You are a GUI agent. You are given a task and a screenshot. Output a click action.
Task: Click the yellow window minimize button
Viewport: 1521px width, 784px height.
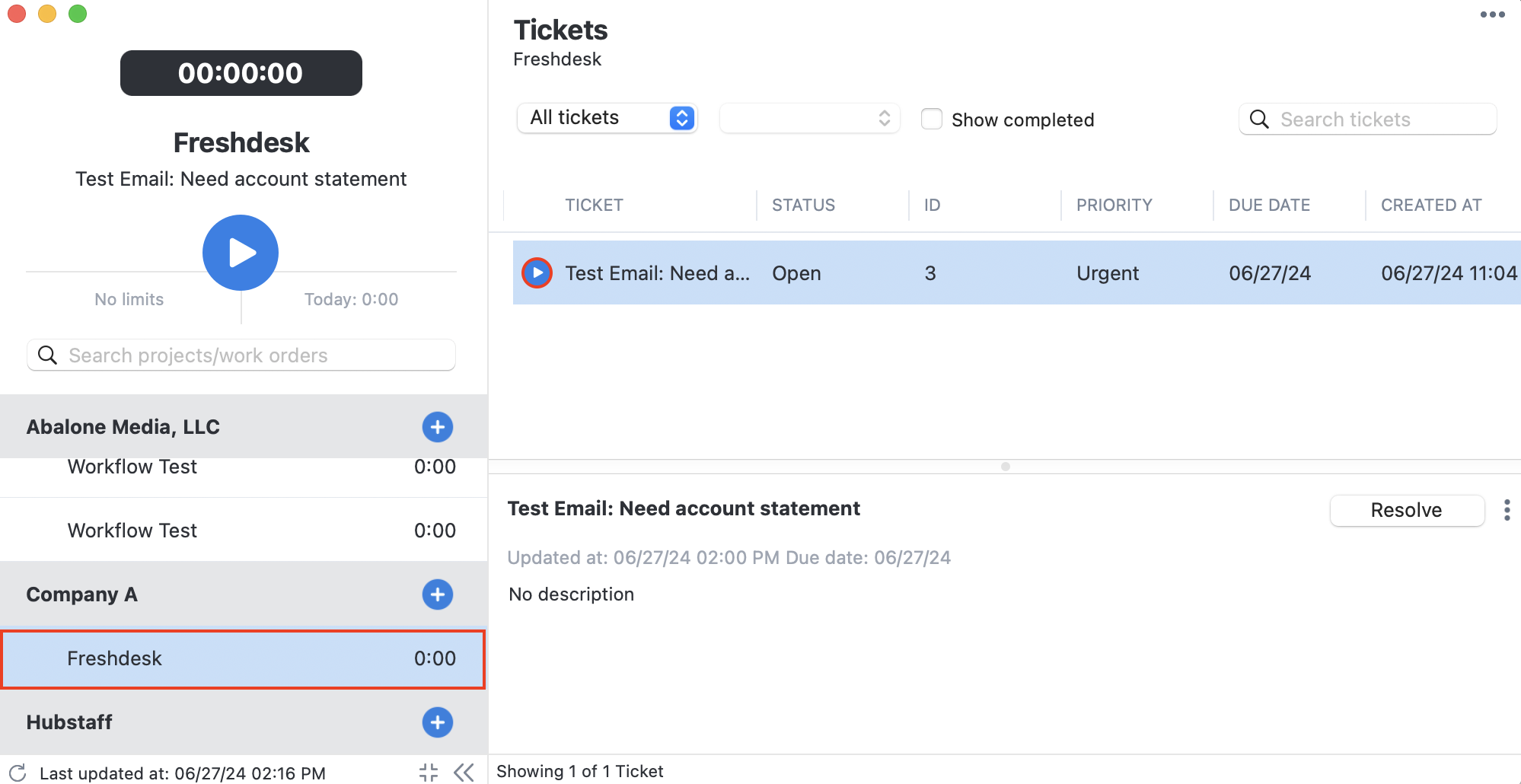point(47,14)
